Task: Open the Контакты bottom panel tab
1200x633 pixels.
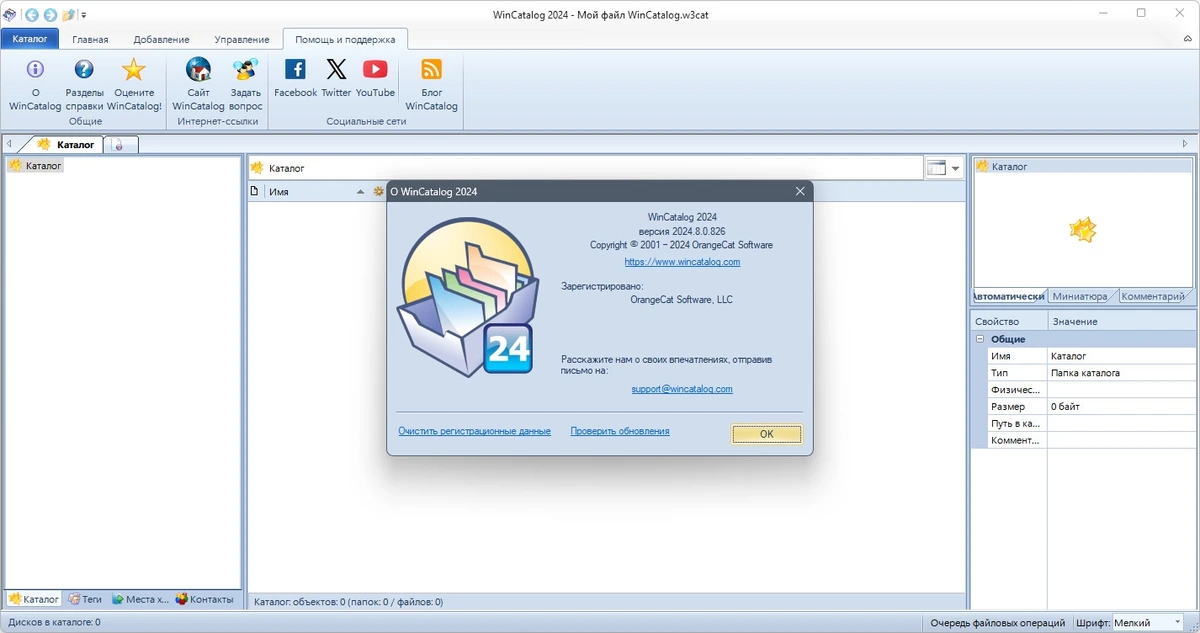Action: tap(205, 599)
